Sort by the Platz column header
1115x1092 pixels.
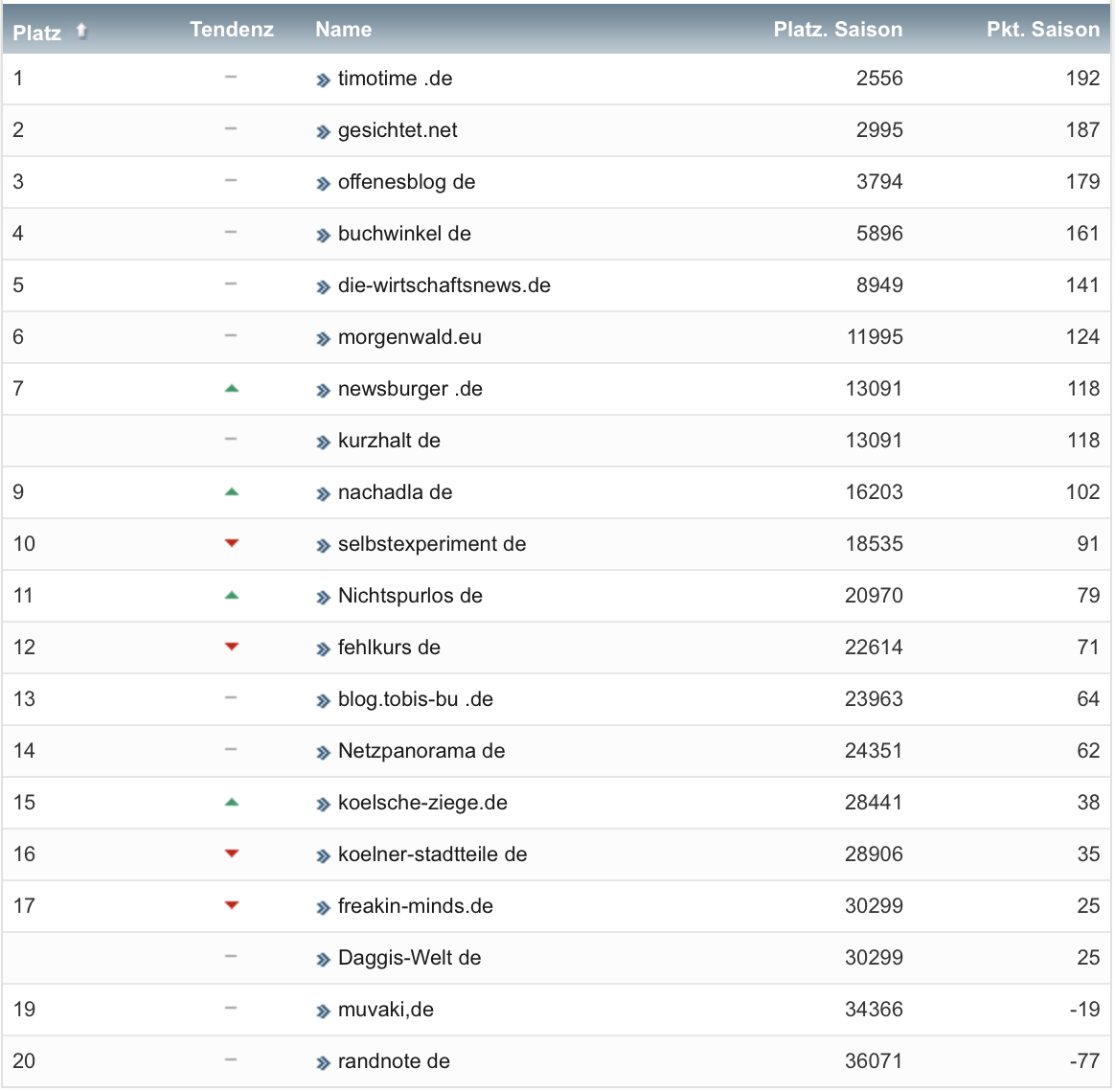[37, 32]
